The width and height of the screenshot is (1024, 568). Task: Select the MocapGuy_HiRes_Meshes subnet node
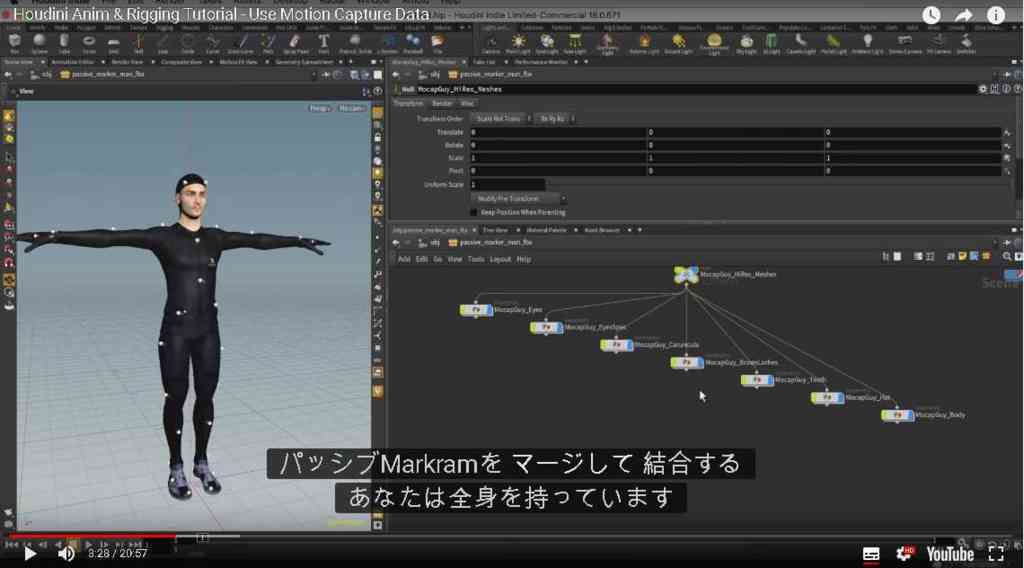pos(686,275)
